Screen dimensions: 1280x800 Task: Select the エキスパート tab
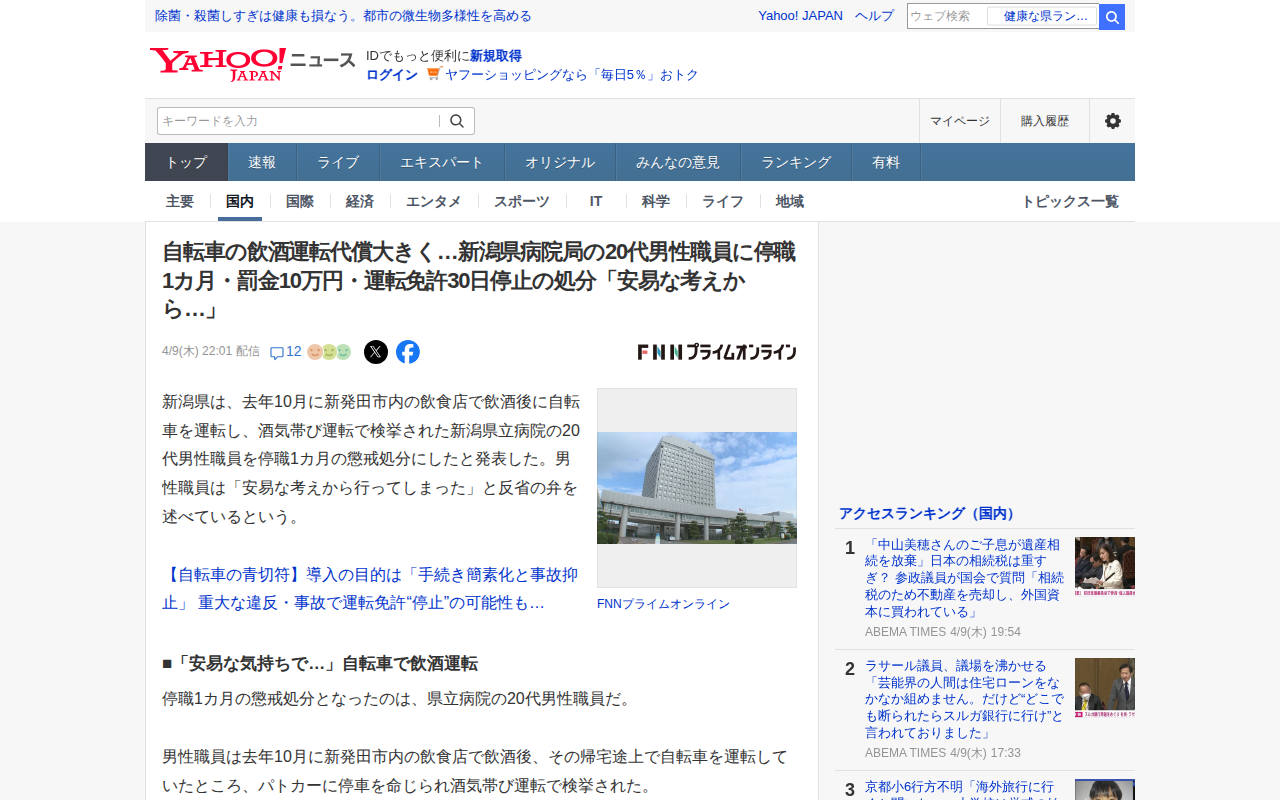(442, 162)
